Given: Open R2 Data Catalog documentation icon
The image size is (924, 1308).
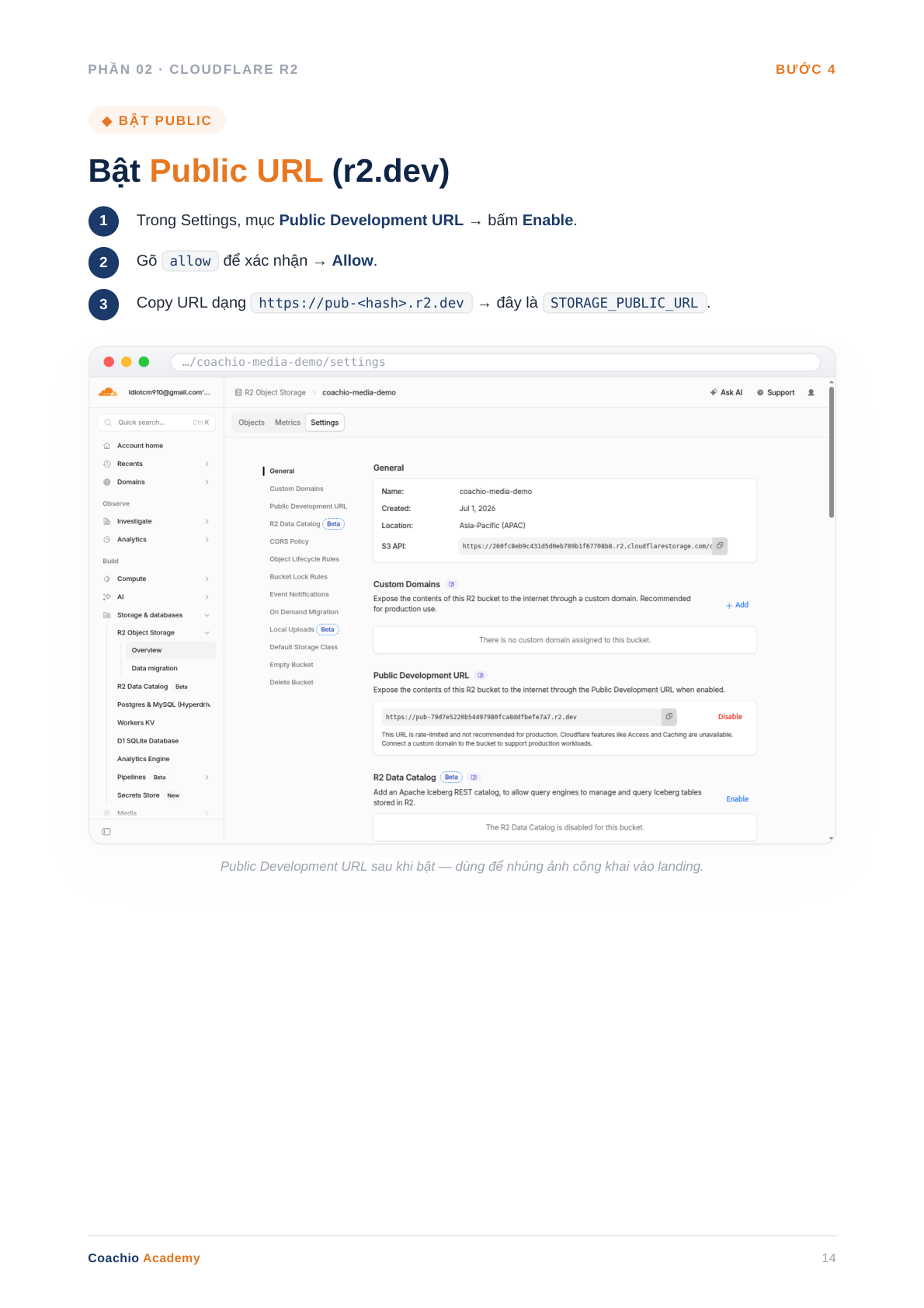Looking at the screenshot, I should [x=474, y=777].
